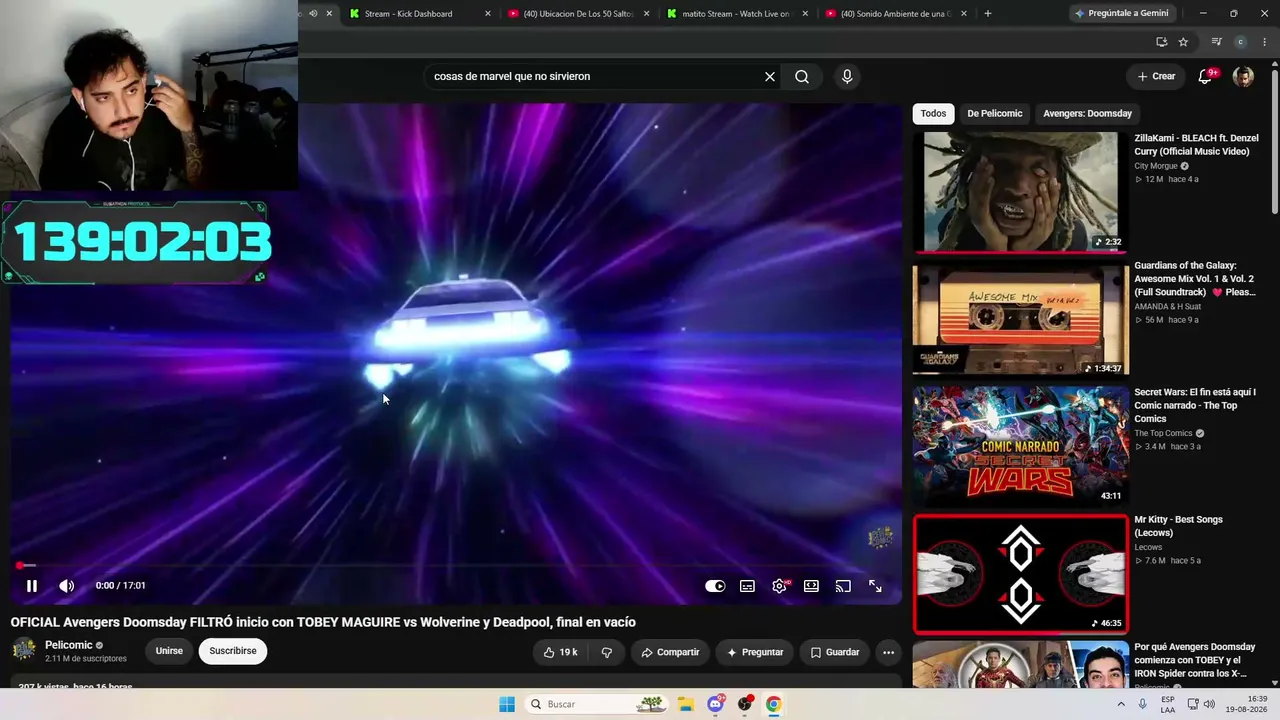Mute the audio-playing tab via speaker icon

312,14
